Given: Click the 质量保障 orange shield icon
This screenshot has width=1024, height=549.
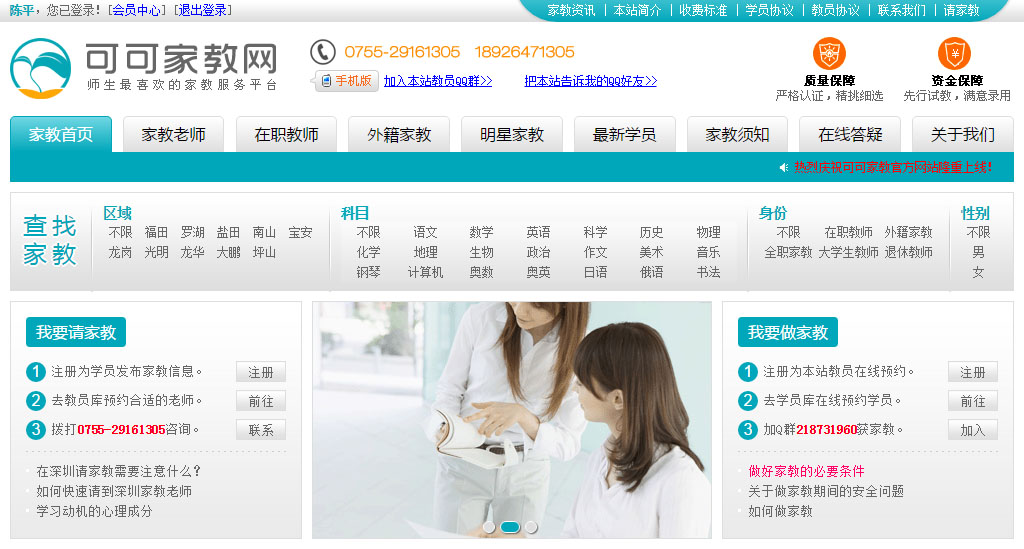Looking at the screenshot, I should click(x=829, y=53).
